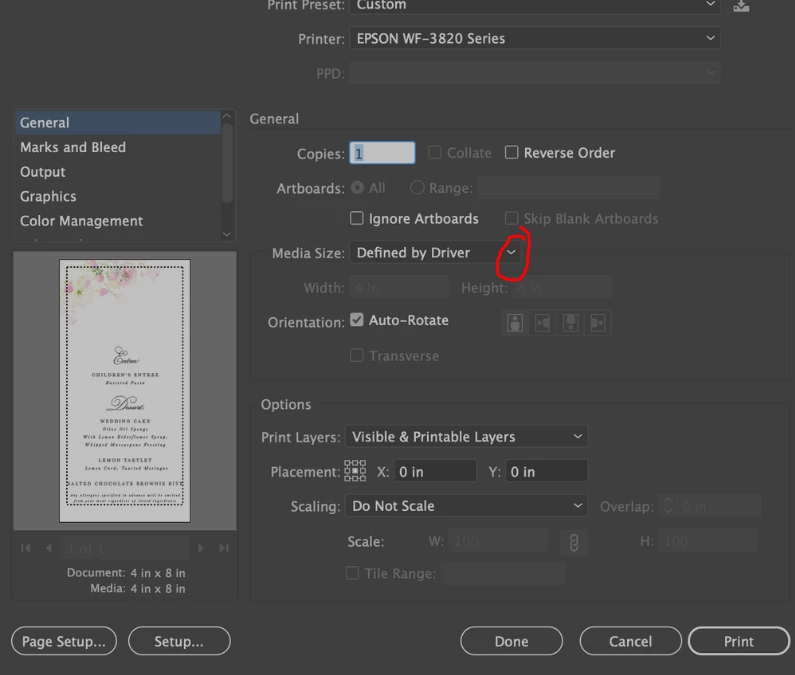The width and height of the screenshot is (795, 675).
Task: Select portrait down orientation icon
Action: coord(570,323)
